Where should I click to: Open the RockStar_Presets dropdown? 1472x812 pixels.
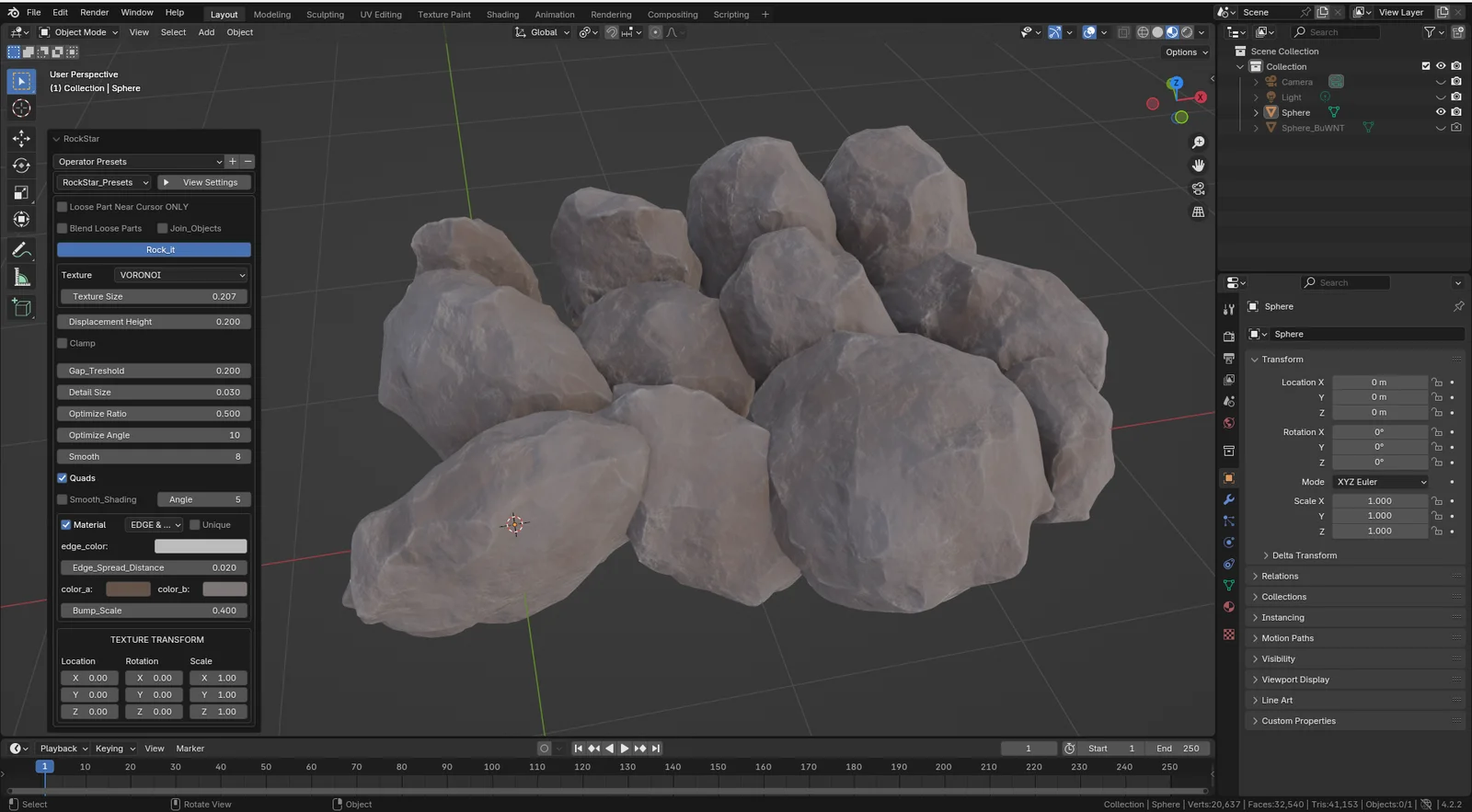click(x=104, y=182)
